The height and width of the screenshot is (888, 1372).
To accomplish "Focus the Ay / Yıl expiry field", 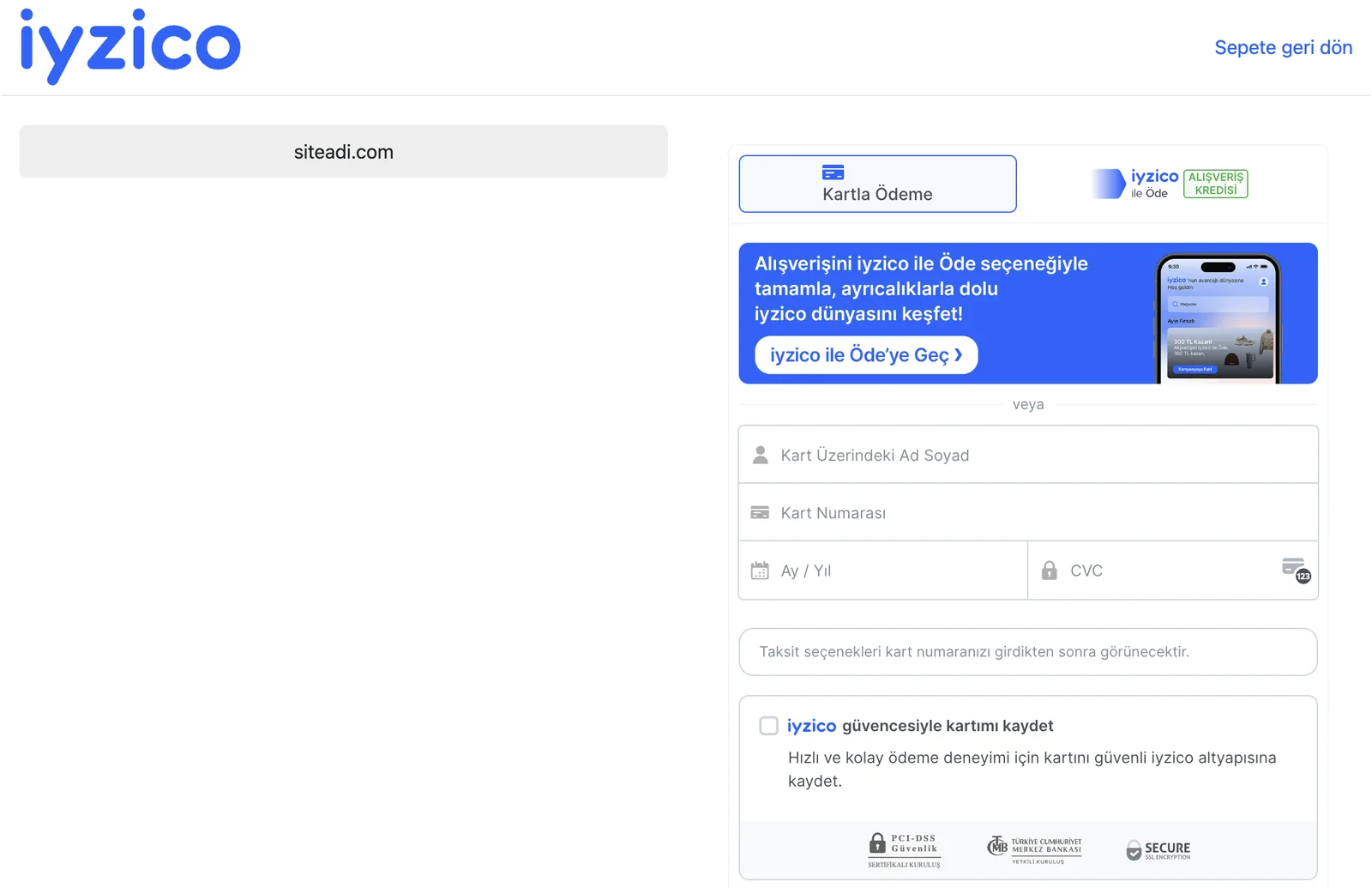I will click(883, 571).
